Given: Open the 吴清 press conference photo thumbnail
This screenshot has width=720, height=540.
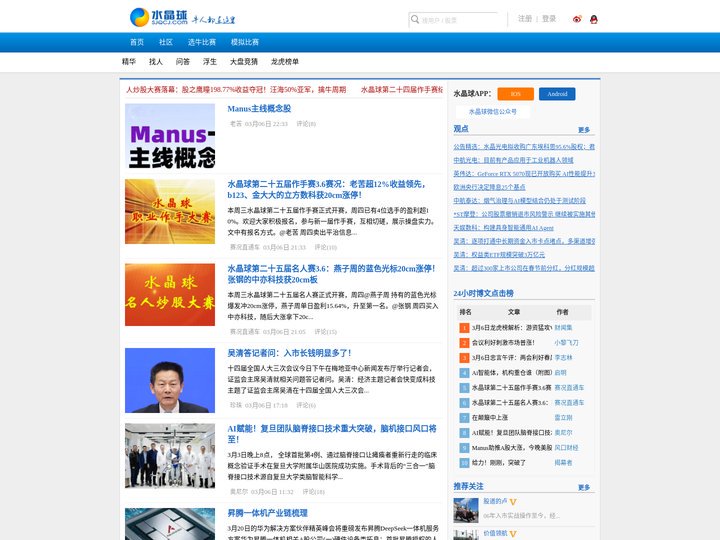Looking at the screenshot, I should pos(170,380).
